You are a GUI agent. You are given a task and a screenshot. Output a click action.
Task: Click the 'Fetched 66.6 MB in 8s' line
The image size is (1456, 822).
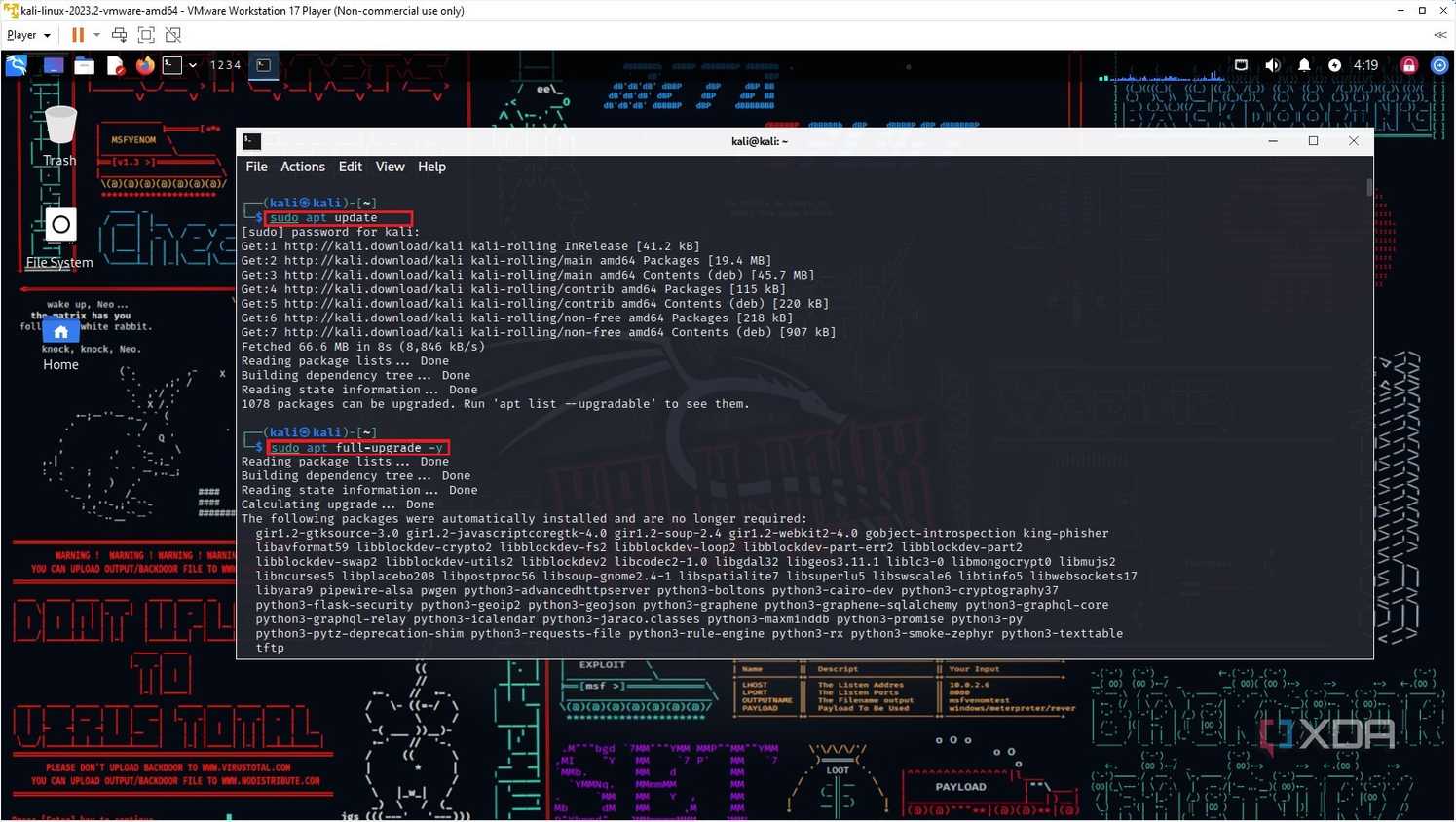pyautogui.click(x=362, y=347)
